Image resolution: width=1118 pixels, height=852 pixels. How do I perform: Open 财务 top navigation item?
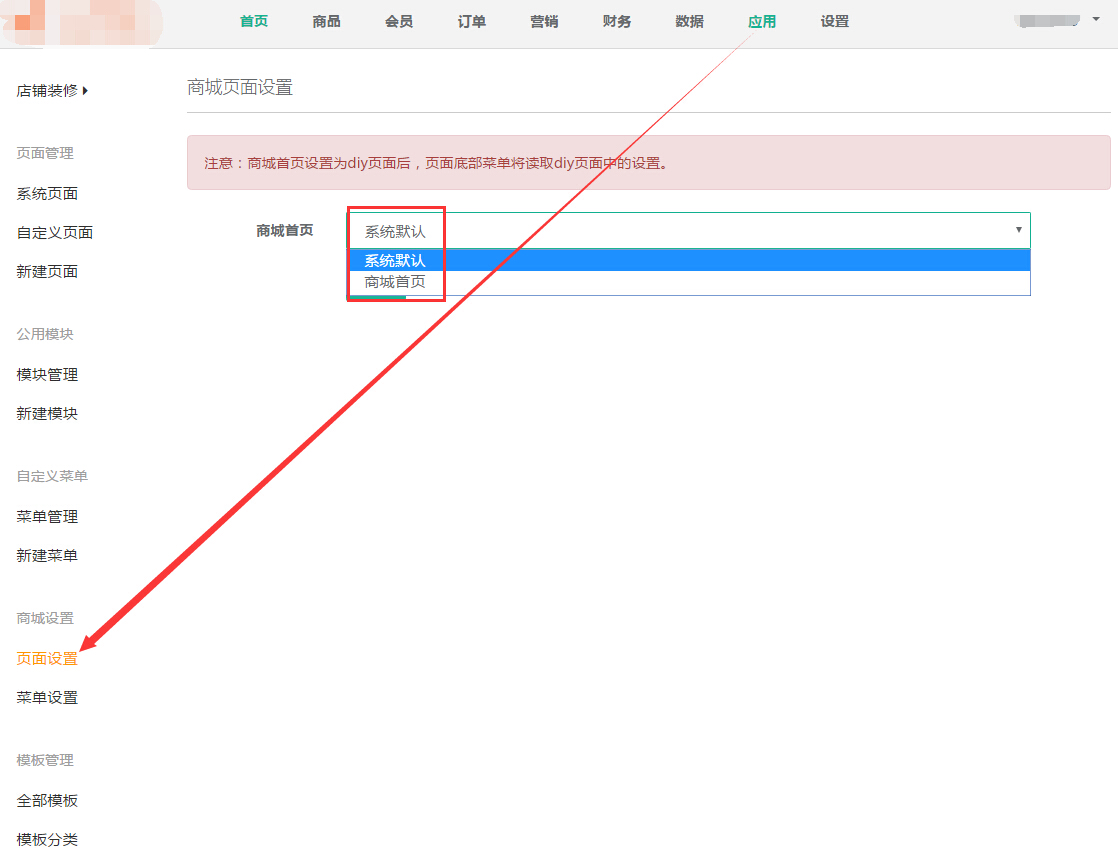click(617, 22)
